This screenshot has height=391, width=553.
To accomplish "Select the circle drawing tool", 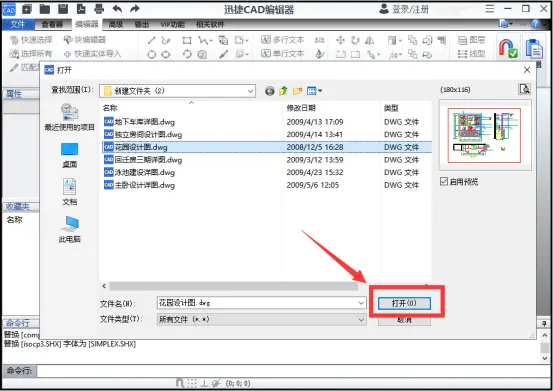I will coord(152,54).
